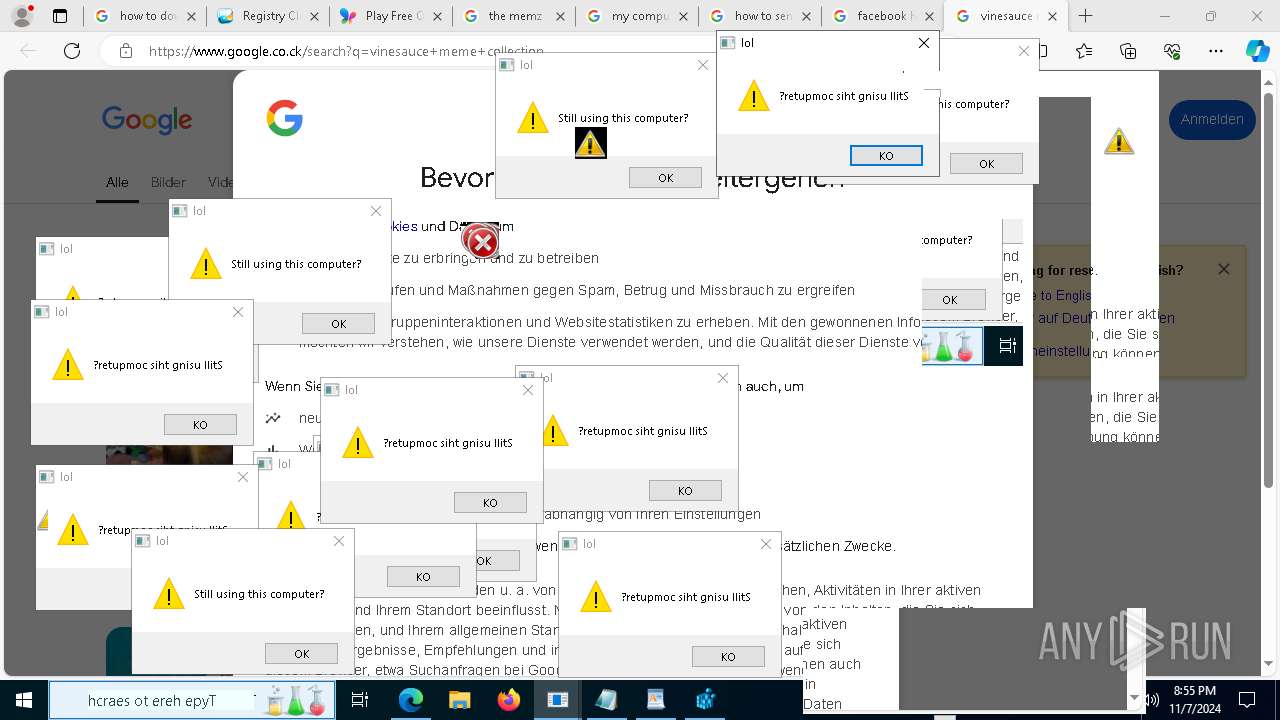Viewport: 1280px width, 720px height.
Task: Switch to the 'Play Free C' tab
Action: 391,16
